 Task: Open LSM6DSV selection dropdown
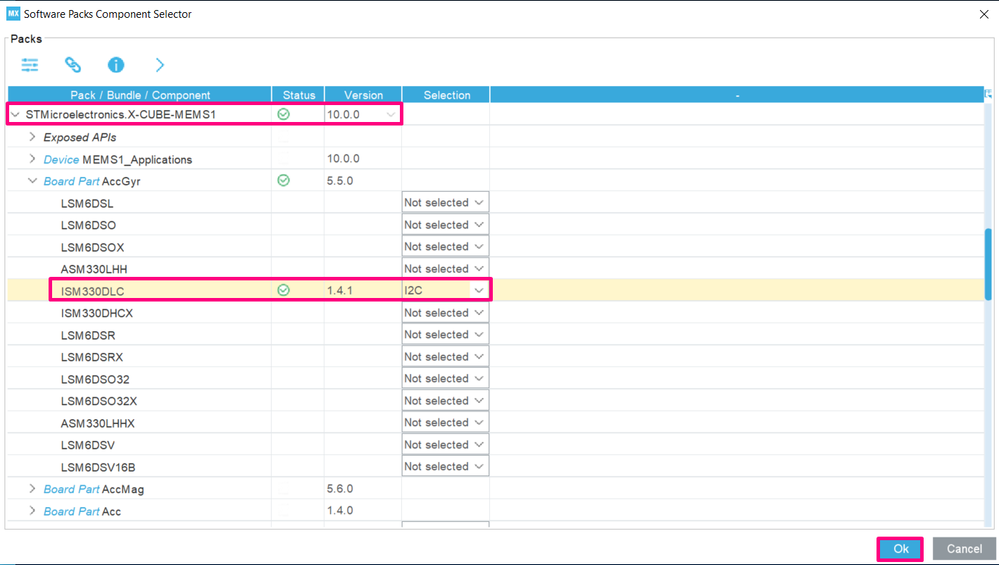(x=445, y=445)
